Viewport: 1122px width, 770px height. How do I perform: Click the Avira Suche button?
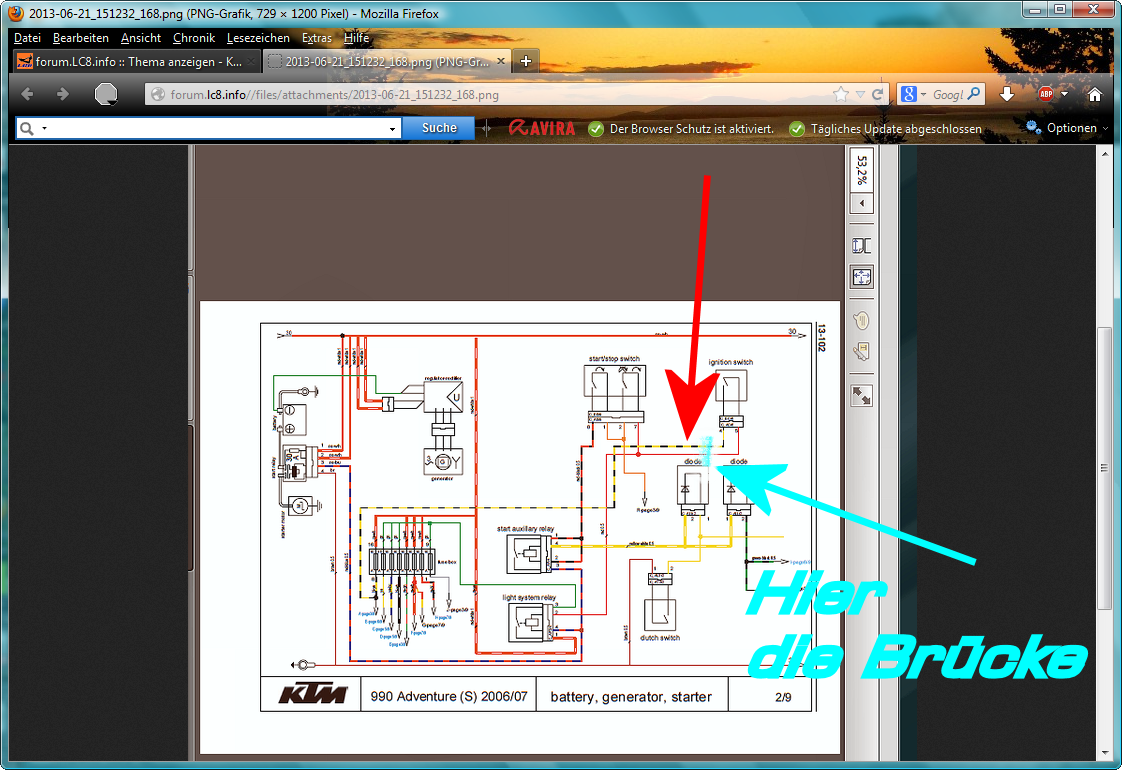pos(439,128)
